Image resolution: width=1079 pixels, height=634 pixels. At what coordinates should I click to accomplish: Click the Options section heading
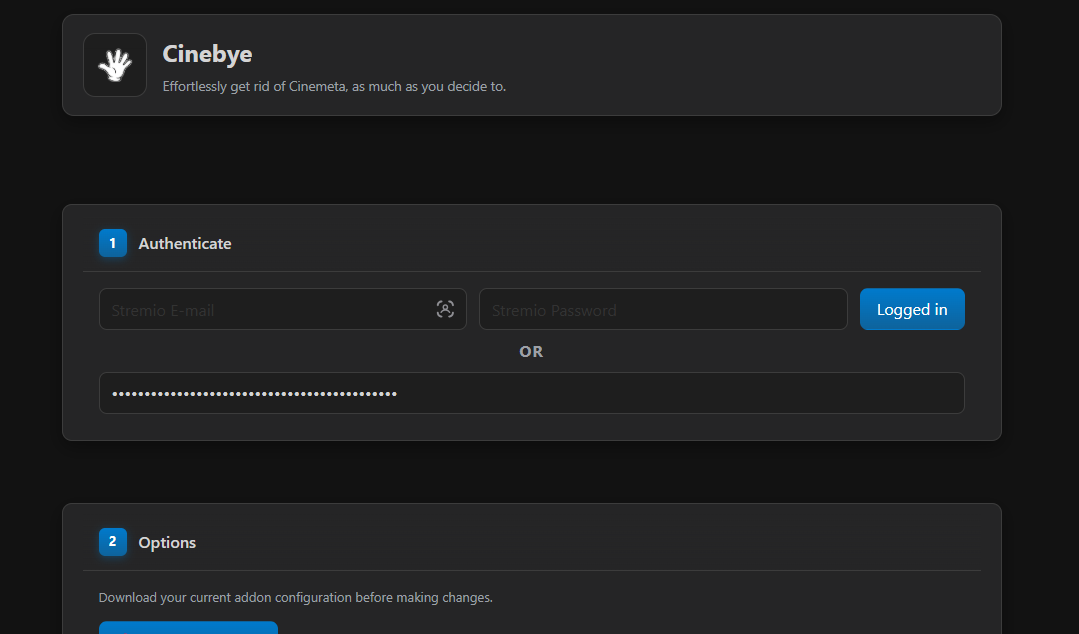click(167, 543)
